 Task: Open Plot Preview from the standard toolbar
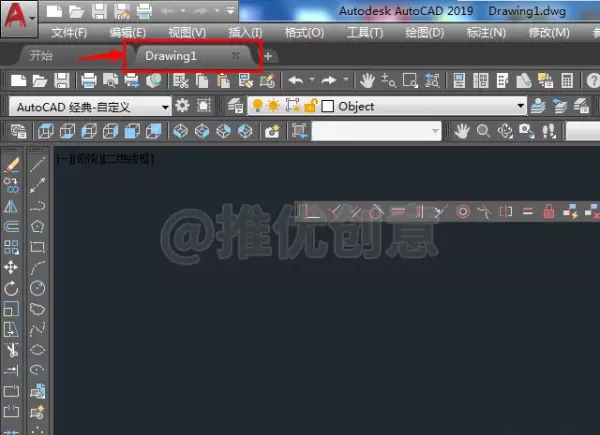point(111,81)
